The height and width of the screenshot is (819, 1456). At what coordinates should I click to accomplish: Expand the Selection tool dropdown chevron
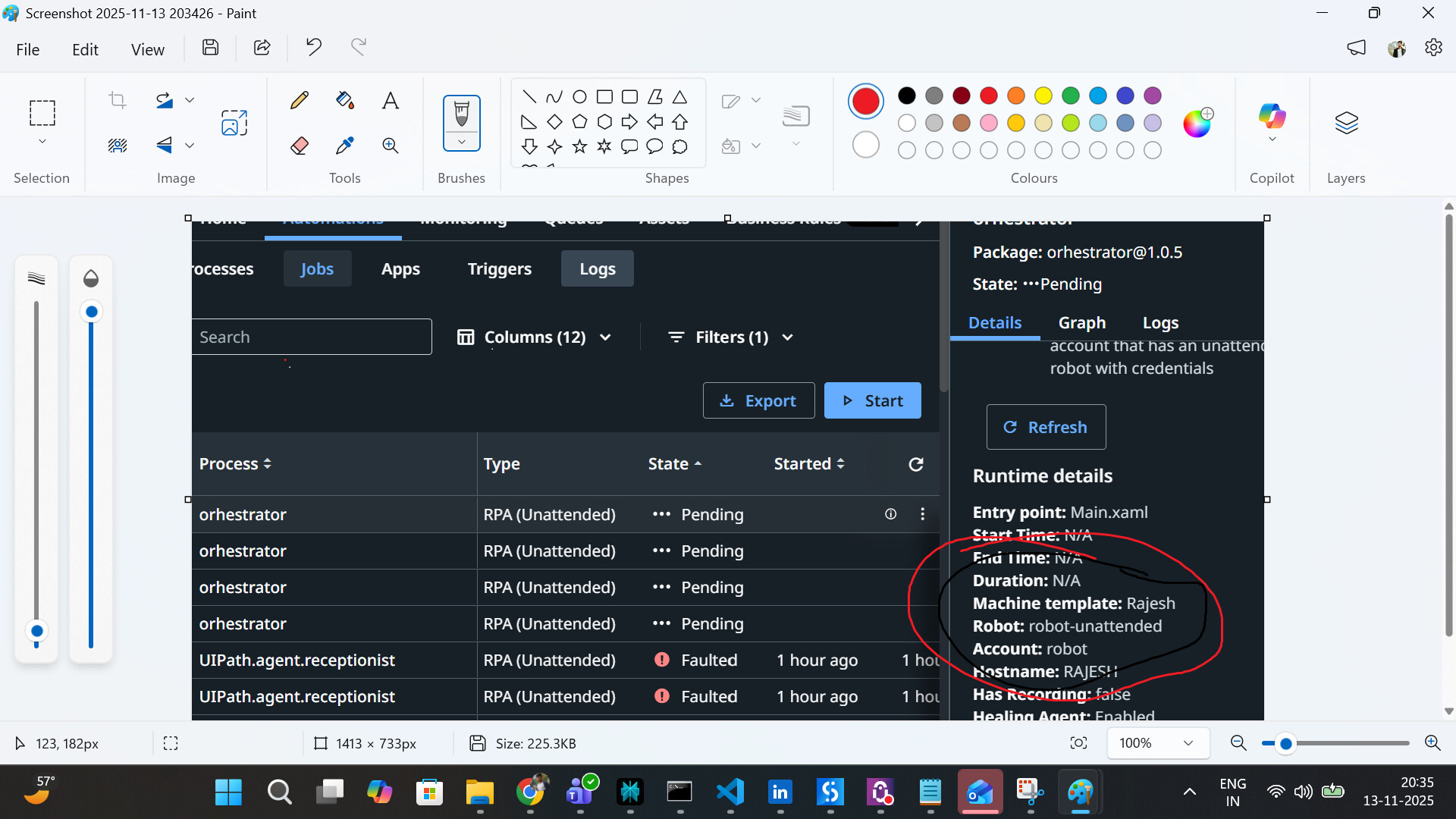[42, 142]
